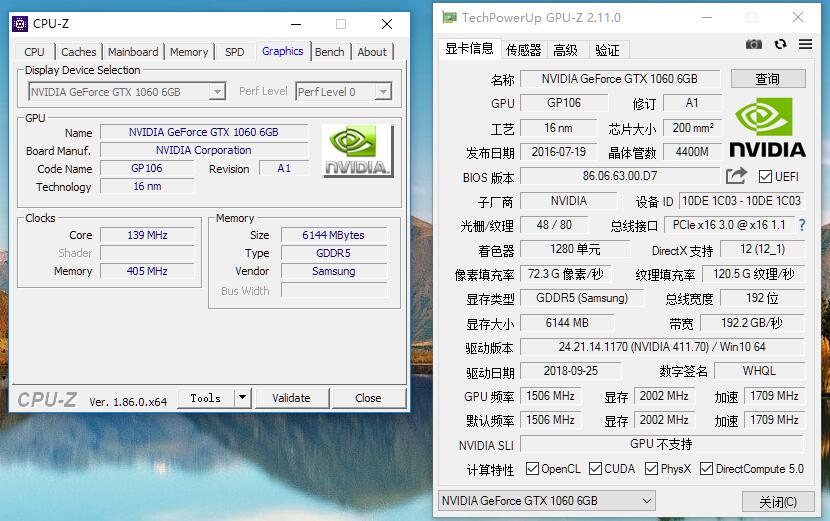Click the GDDR5 (Samsung) memory type field
This screenshot has width=830, height=521.
[582, 298]
